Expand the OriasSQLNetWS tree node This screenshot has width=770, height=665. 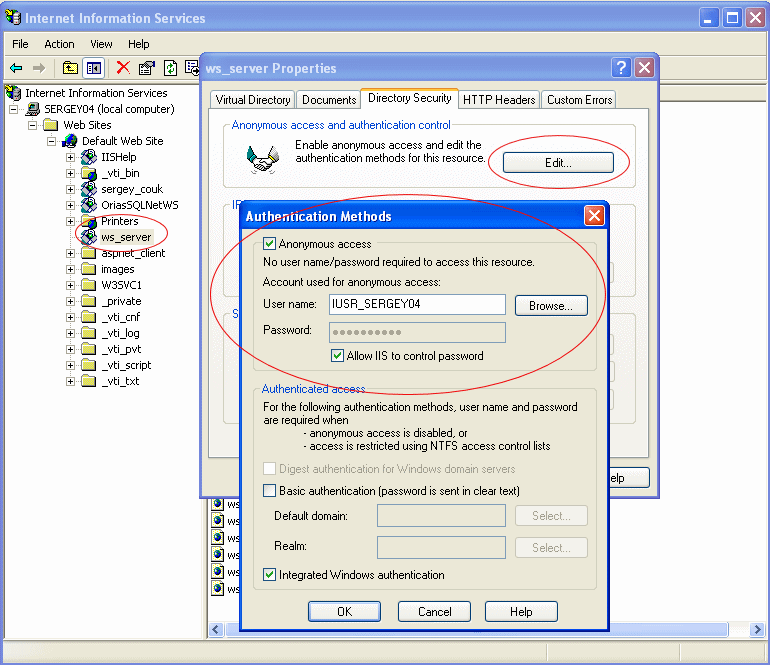(70, 205)
